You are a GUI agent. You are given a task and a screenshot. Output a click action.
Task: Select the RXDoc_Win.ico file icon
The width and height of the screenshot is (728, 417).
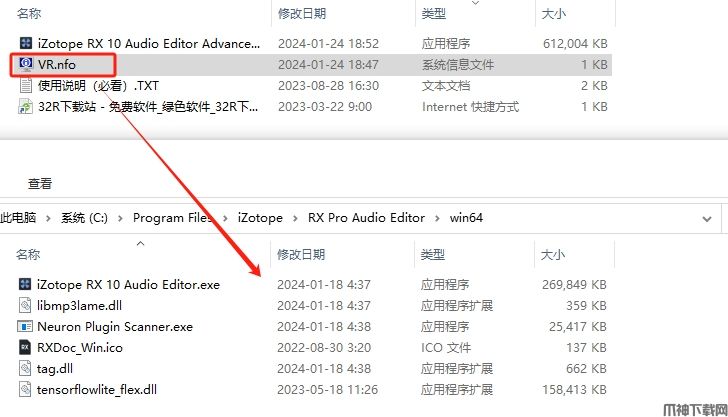pos(25,347)
